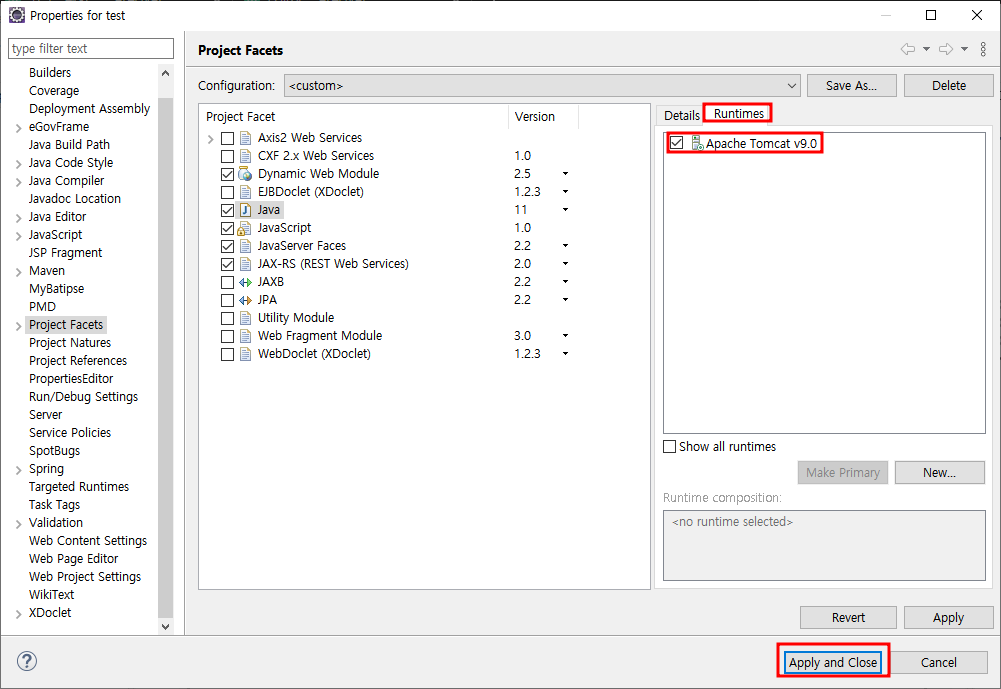The width and height of the screenshot is (1001, 689).
Task: Click the sidebar scrollbar down arrow
Action: click(165, 626)
